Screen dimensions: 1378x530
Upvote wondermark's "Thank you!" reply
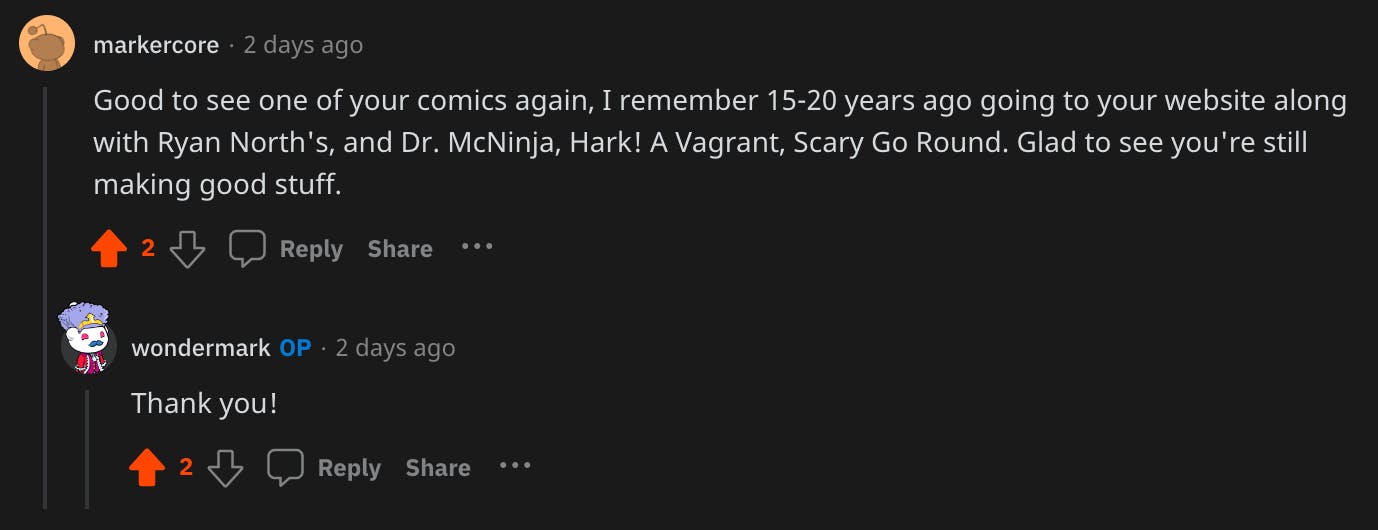click(147, 468)
